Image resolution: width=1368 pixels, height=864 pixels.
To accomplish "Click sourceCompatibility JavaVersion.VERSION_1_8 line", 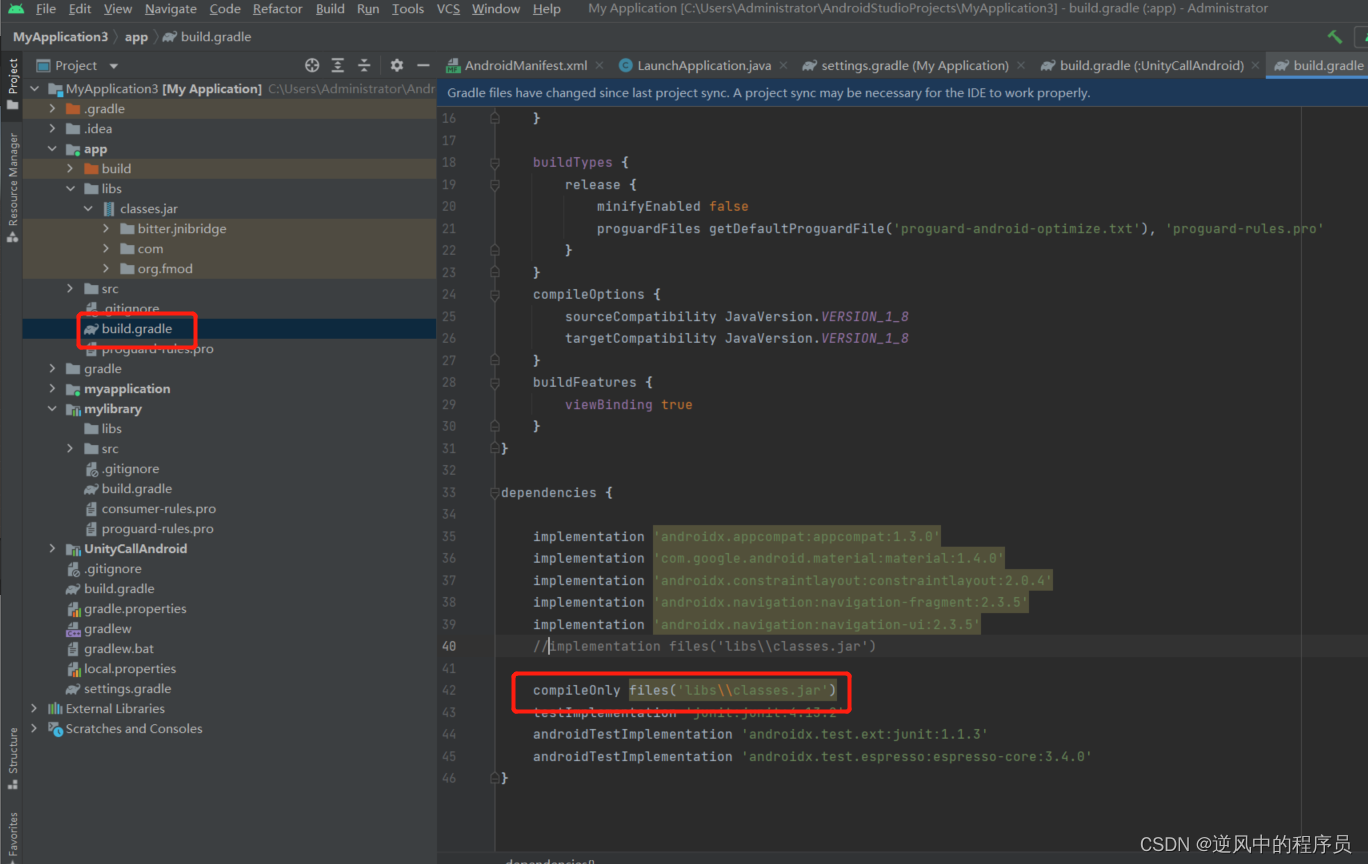I will (x=737, y=316).
